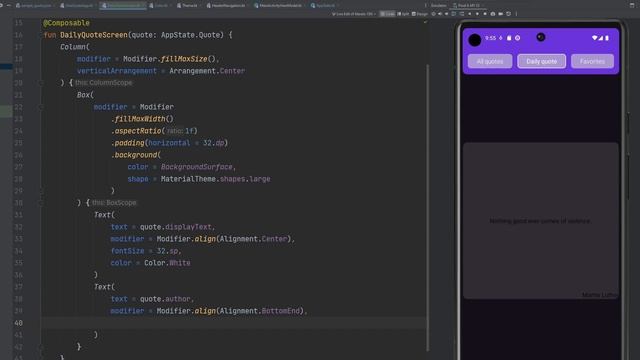Screen dimensions: 640x360
Task: Click the battery icon in phone status bar
Action: point(607,38)
